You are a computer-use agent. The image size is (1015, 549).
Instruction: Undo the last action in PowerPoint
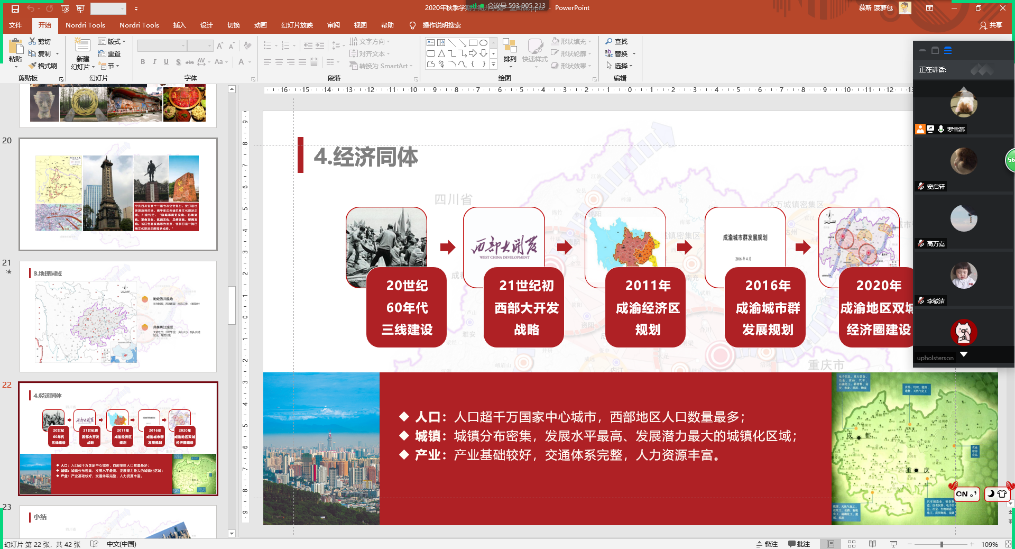(31, 9)
